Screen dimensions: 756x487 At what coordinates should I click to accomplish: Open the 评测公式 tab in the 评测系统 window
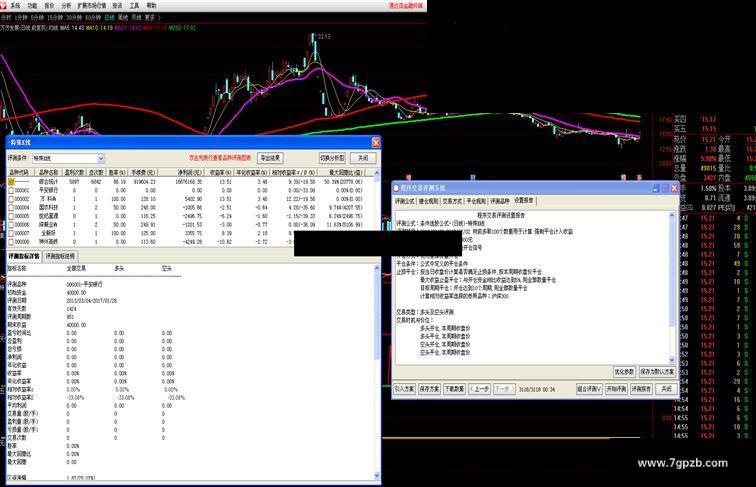pyautogui.click(x=405, y=201)
